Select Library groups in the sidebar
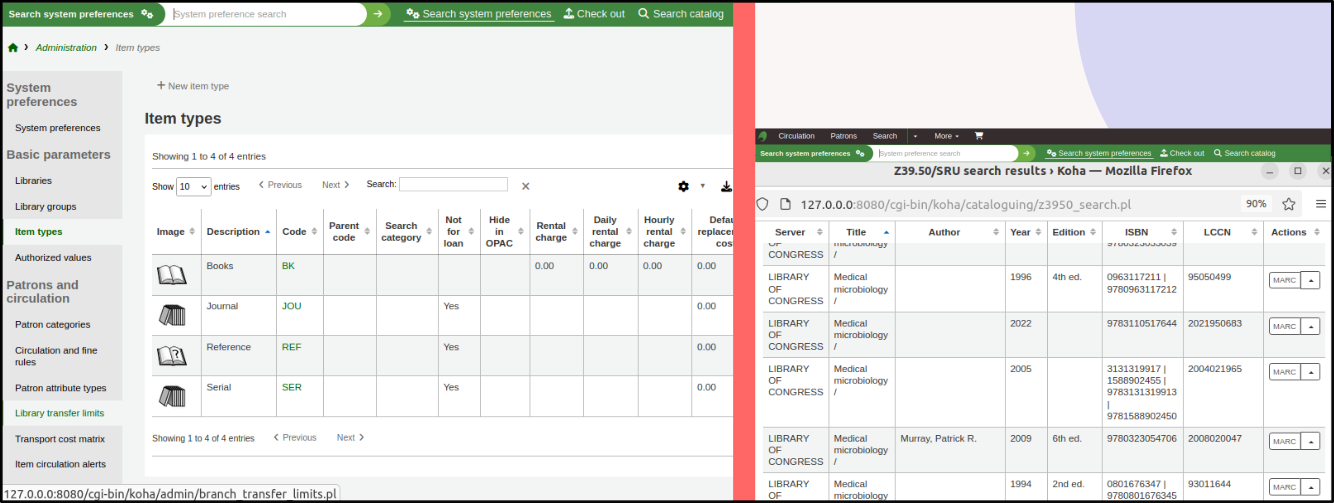 point(46,206)
